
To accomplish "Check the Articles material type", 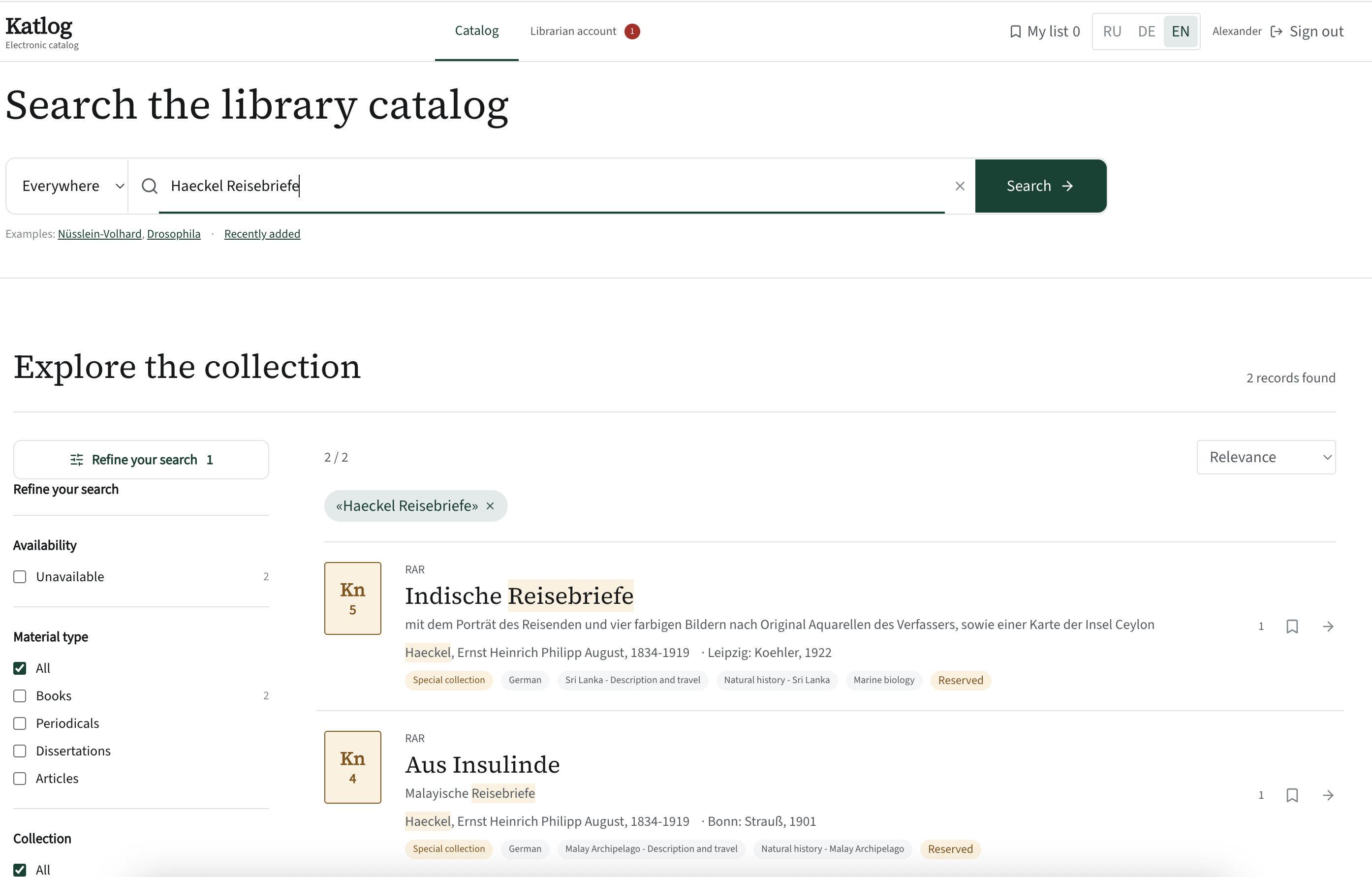I will pyautogui.click(x=20, y=779).
